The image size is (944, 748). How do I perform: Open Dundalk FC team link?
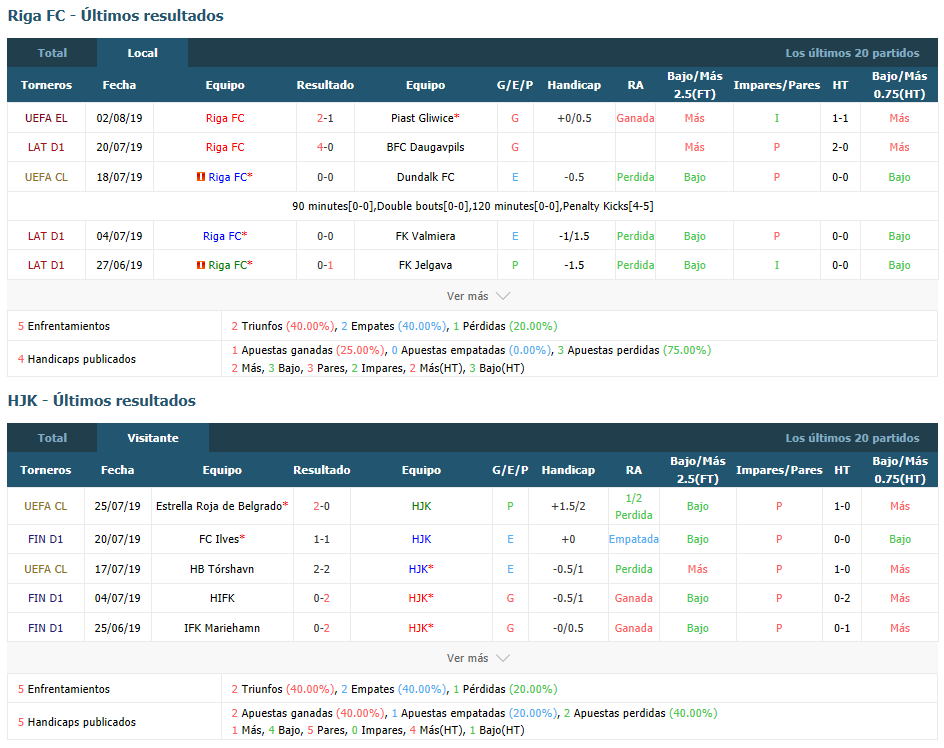coord(426,177)
